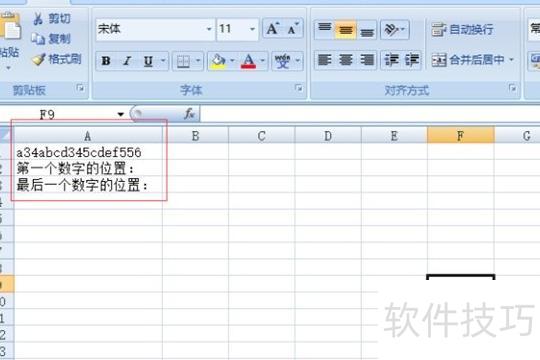Open the borders dropdown arrow

click(198, 61)
